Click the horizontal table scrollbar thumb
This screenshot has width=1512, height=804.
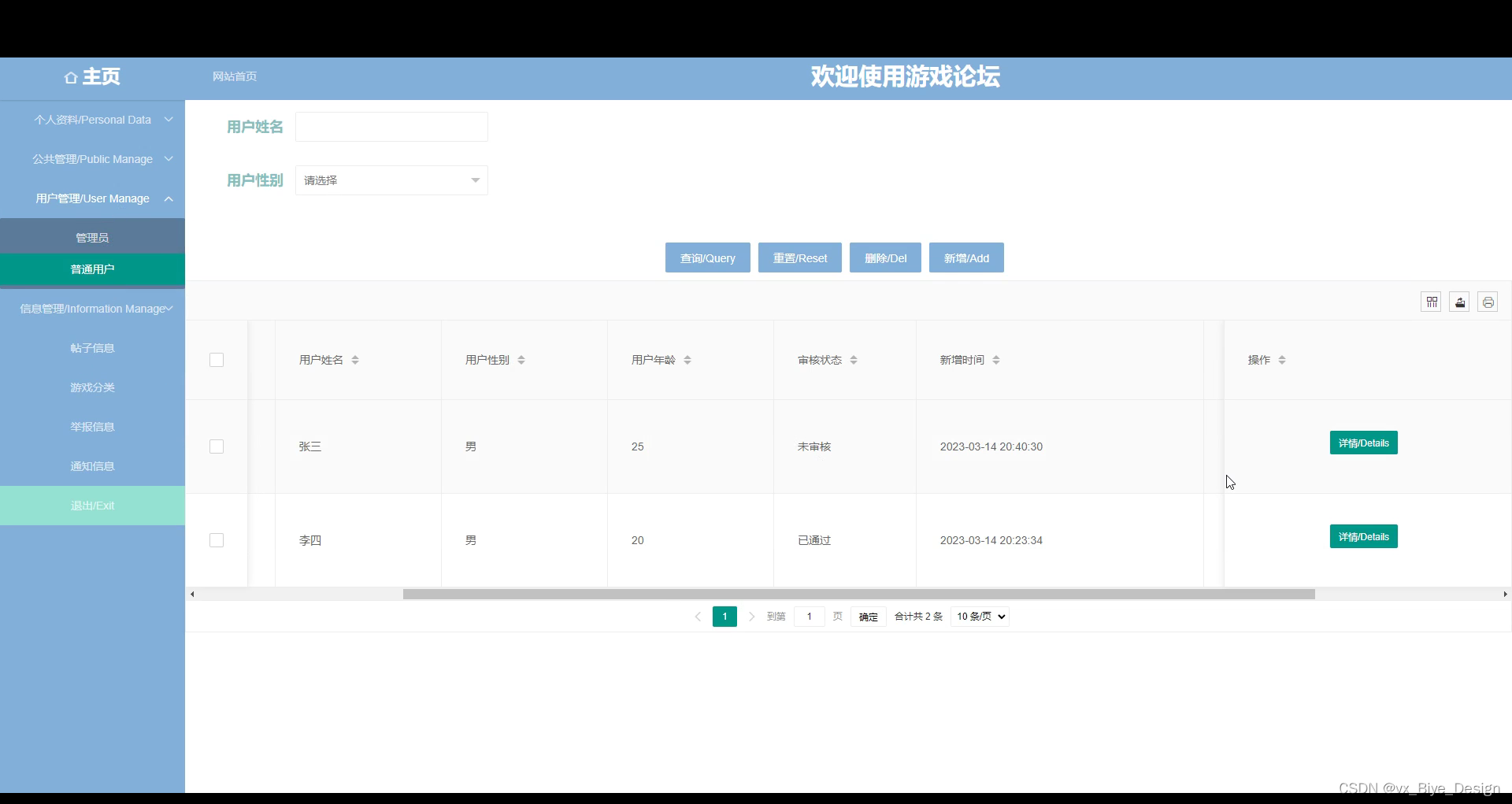tap(859, 595)
